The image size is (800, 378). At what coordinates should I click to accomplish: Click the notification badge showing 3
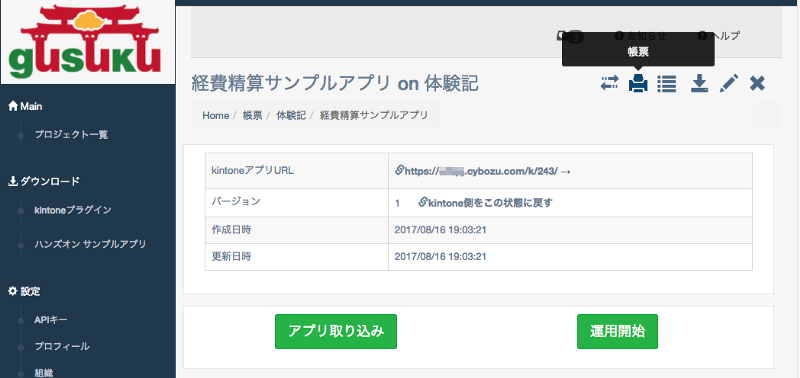(x=570, y=36)
